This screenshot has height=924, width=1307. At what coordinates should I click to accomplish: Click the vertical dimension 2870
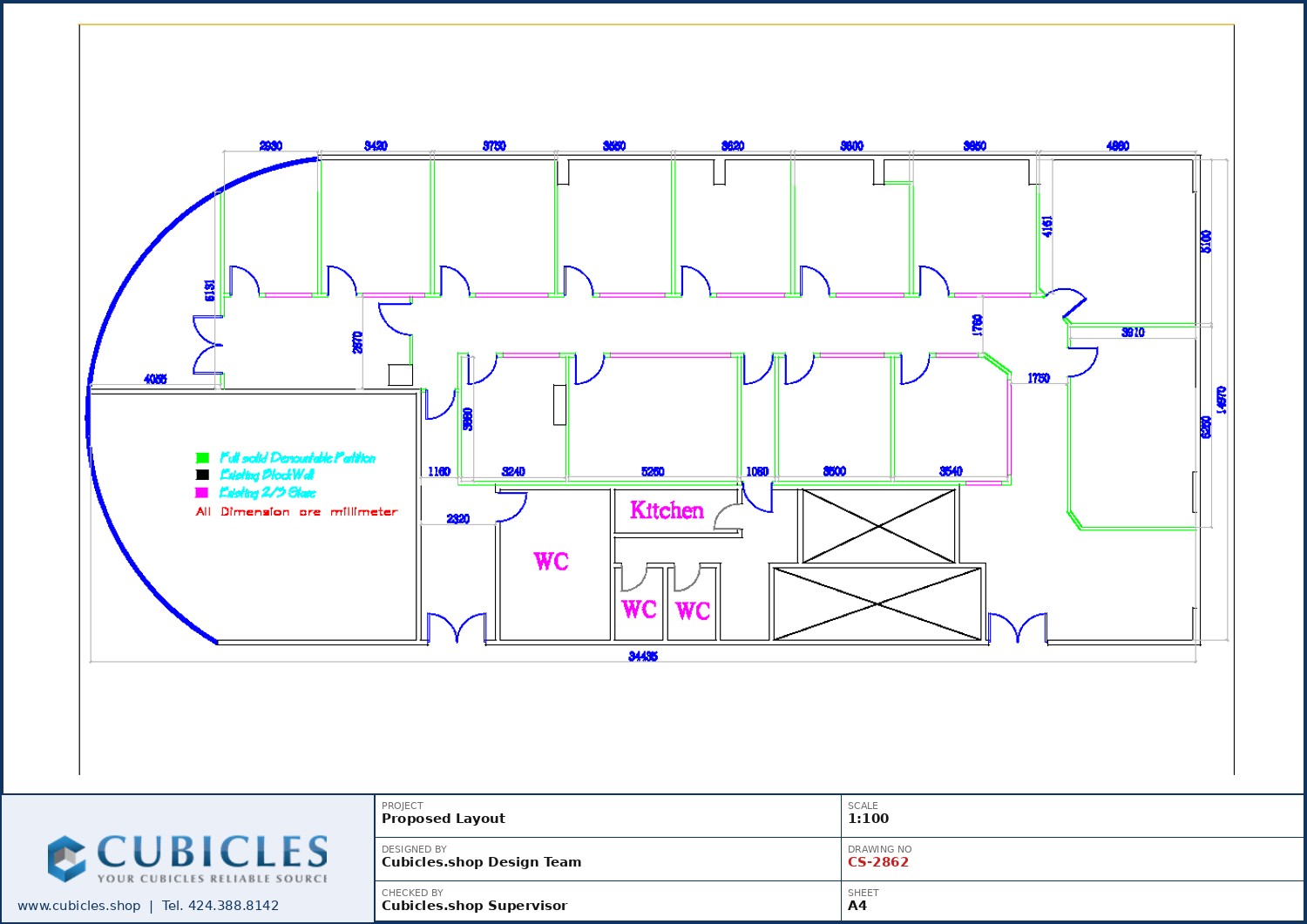click(x=357, y=342)
